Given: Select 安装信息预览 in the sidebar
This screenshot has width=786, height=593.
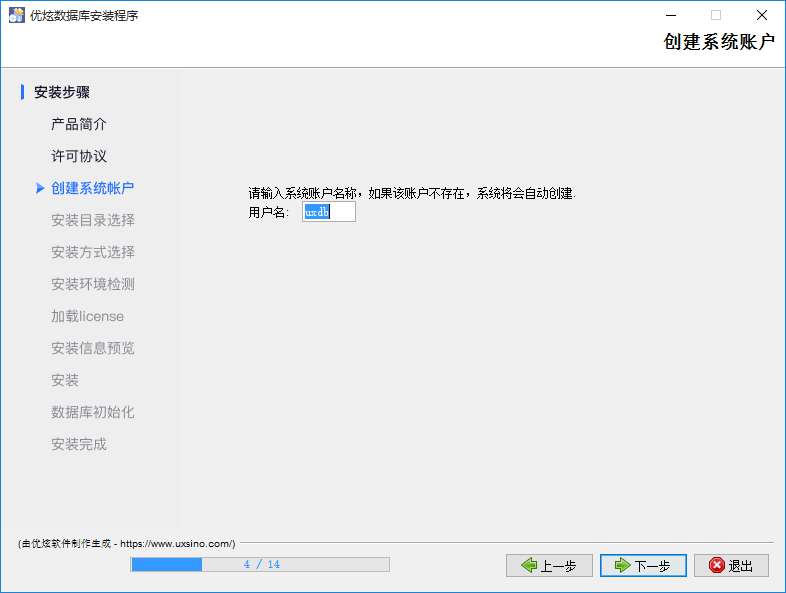Looking at the screenshot, I should (92, 348).
